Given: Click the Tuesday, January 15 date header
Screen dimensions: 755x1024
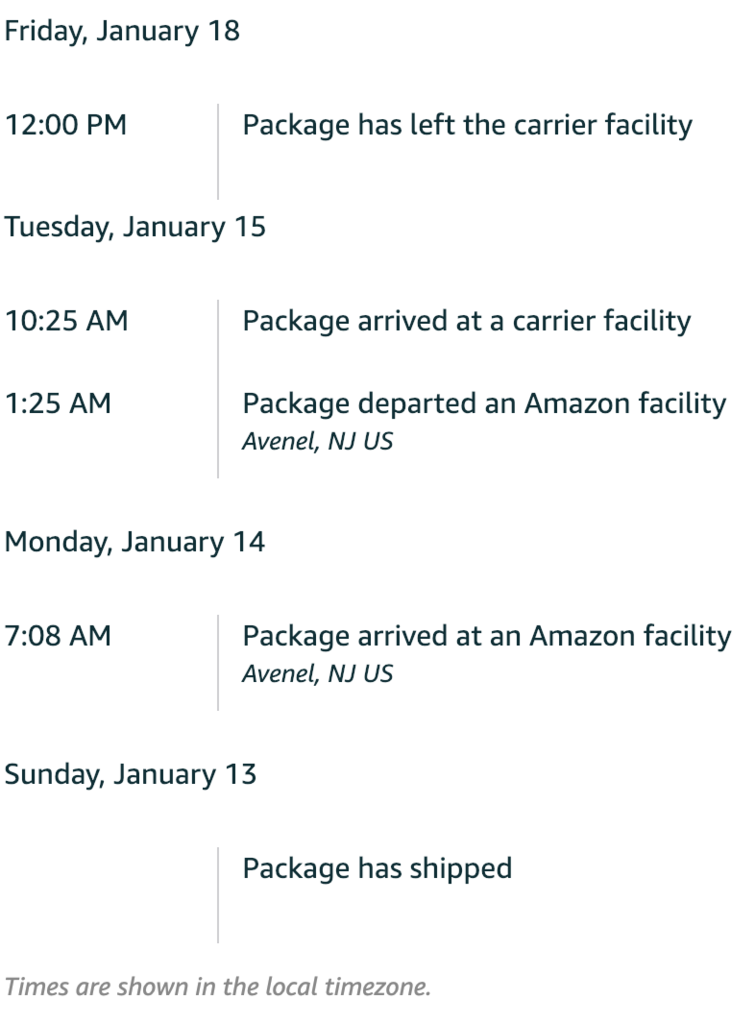Looking at the screenshot, I should point(135,227).
